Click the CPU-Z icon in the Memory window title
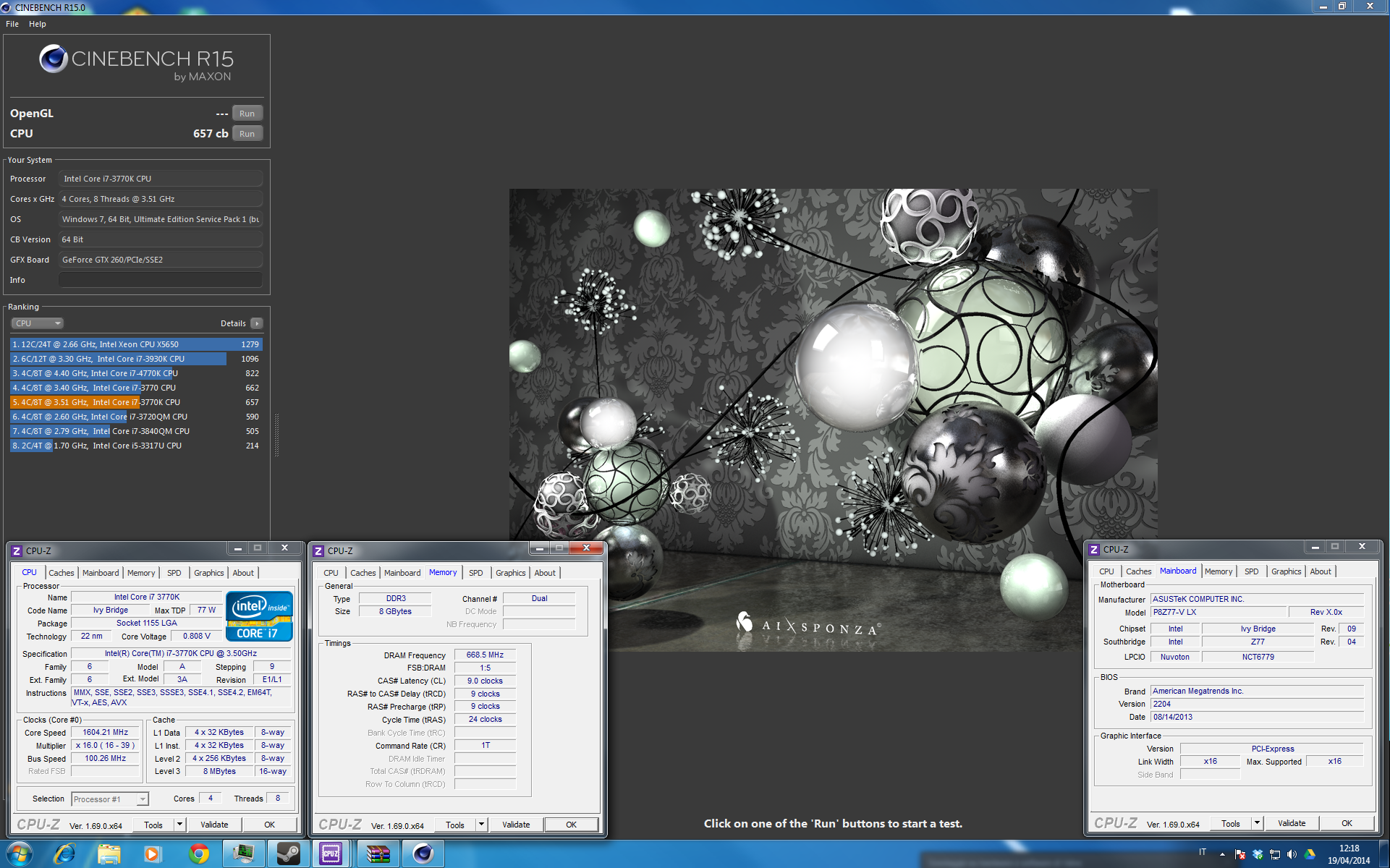1390x868 pixels. tap(318, 551)
